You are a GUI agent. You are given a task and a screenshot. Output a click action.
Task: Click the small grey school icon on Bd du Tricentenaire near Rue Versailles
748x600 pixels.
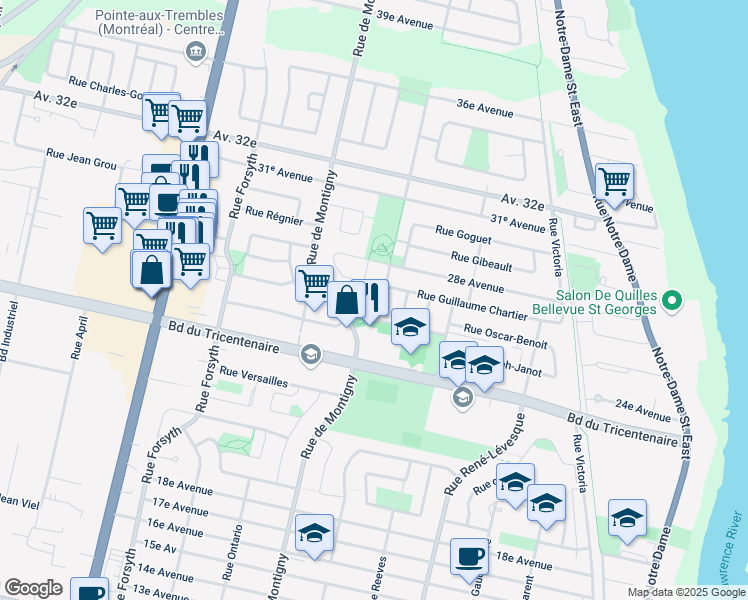point(311,355)
